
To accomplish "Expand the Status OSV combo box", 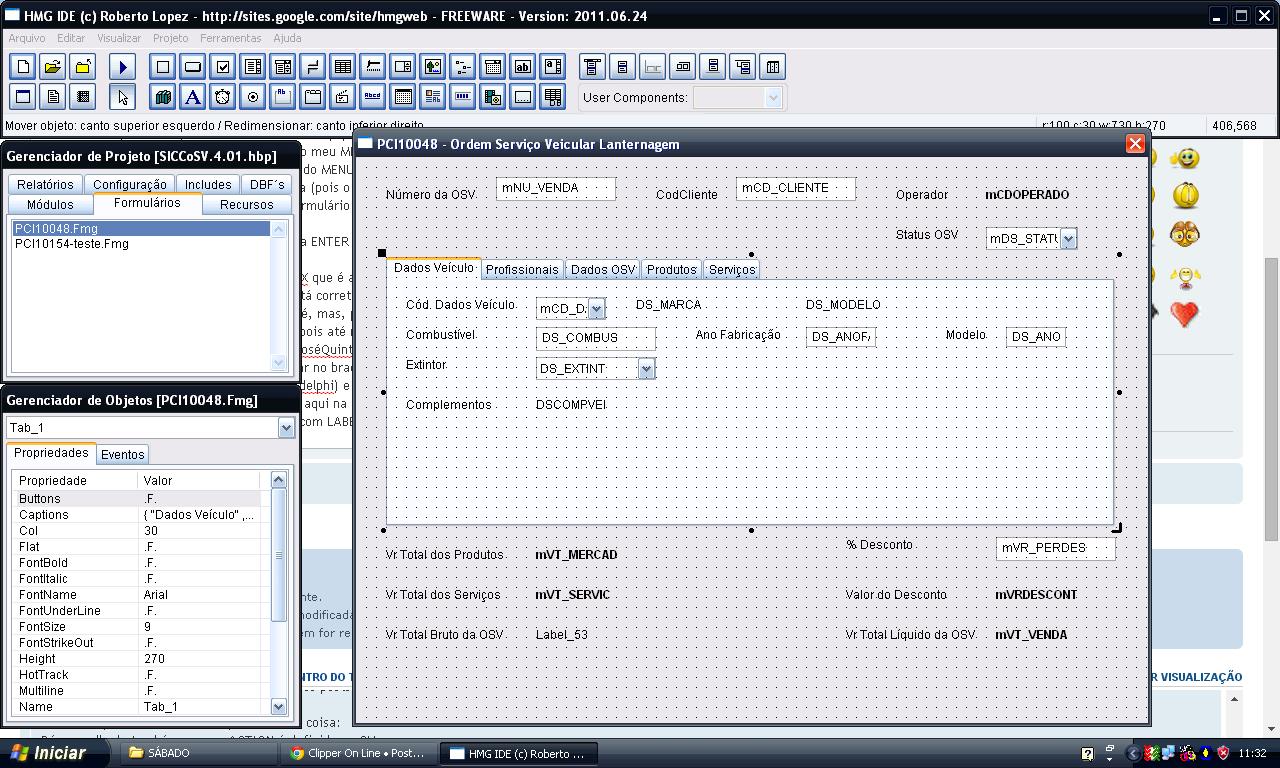I will coord(1068,239).
